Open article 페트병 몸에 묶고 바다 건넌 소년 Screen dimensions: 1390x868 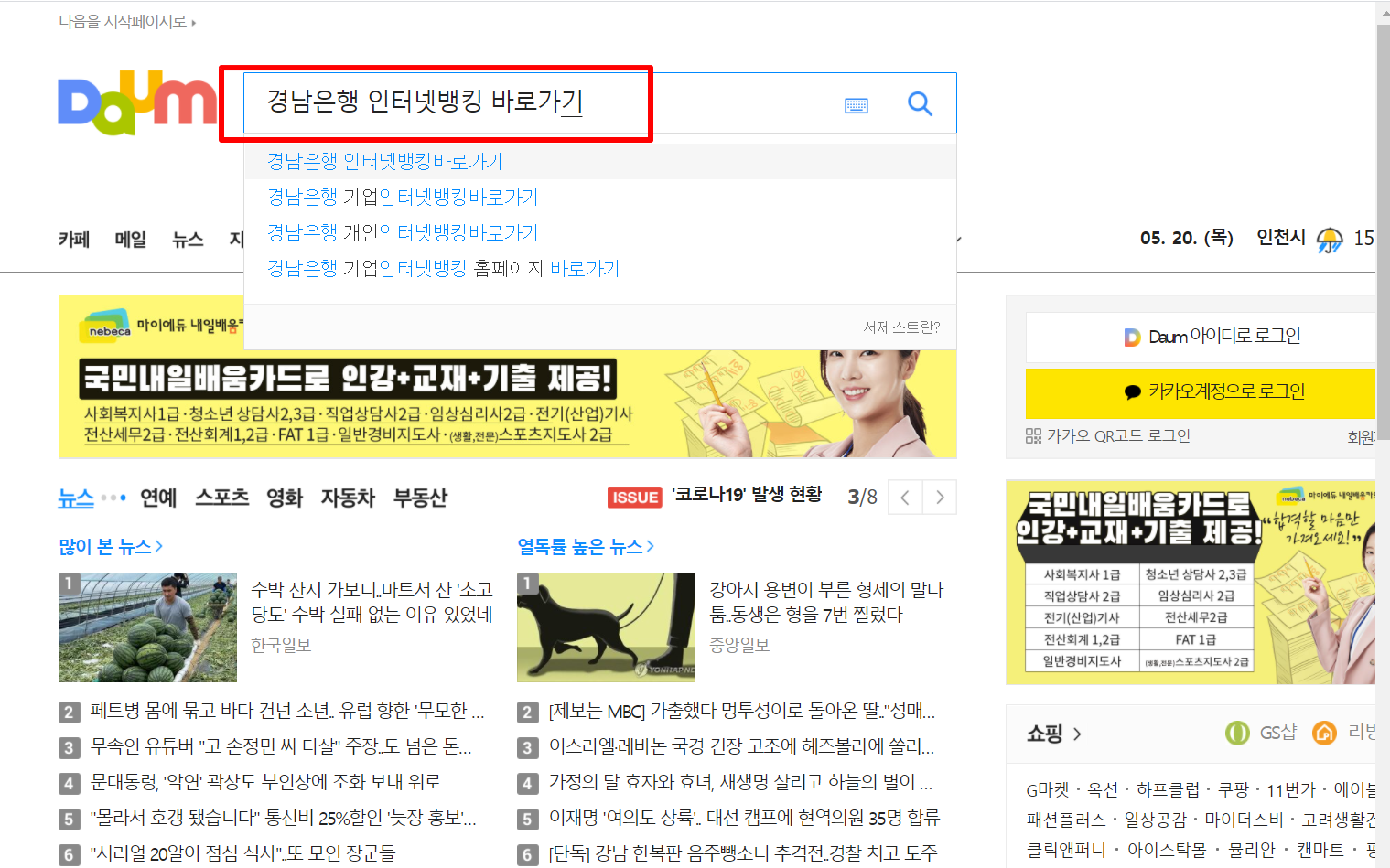tap(287, 711)
